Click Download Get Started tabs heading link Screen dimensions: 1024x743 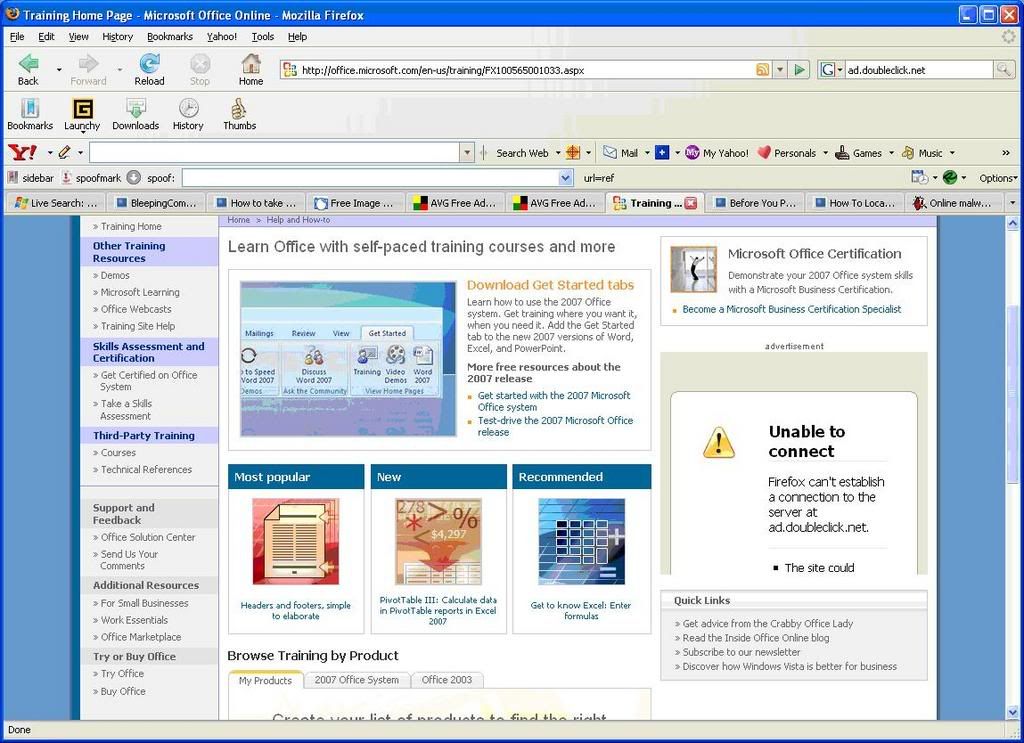click(x=550, y=285)
